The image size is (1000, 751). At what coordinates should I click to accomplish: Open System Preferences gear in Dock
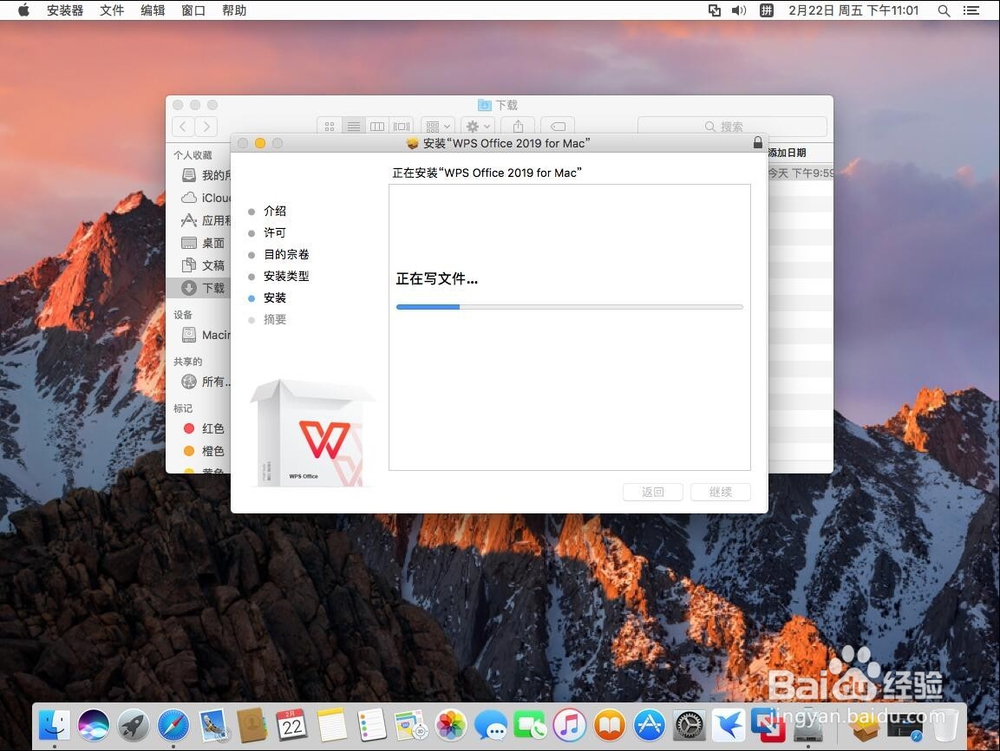pyautogui.click(x=689, y=725)
